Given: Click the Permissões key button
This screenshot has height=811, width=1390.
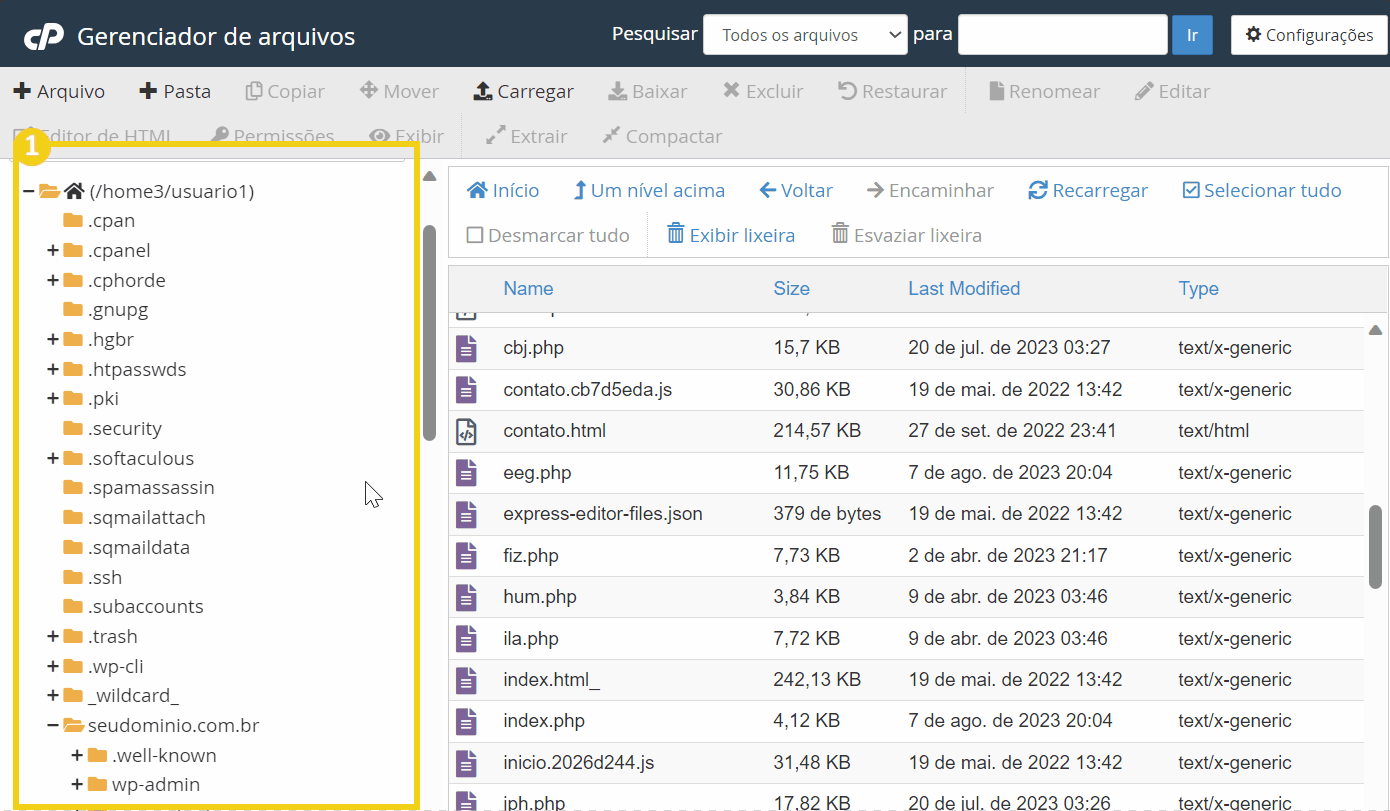Looking at the screenshot, I should point(272,136).
